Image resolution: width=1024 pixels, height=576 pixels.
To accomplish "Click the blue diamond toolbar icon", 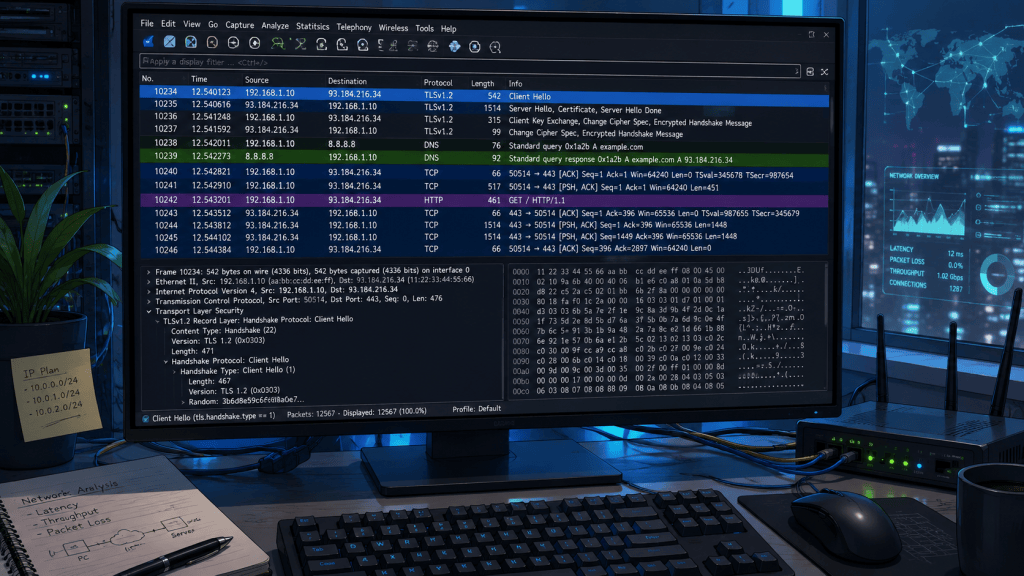I will pos(455,46).
